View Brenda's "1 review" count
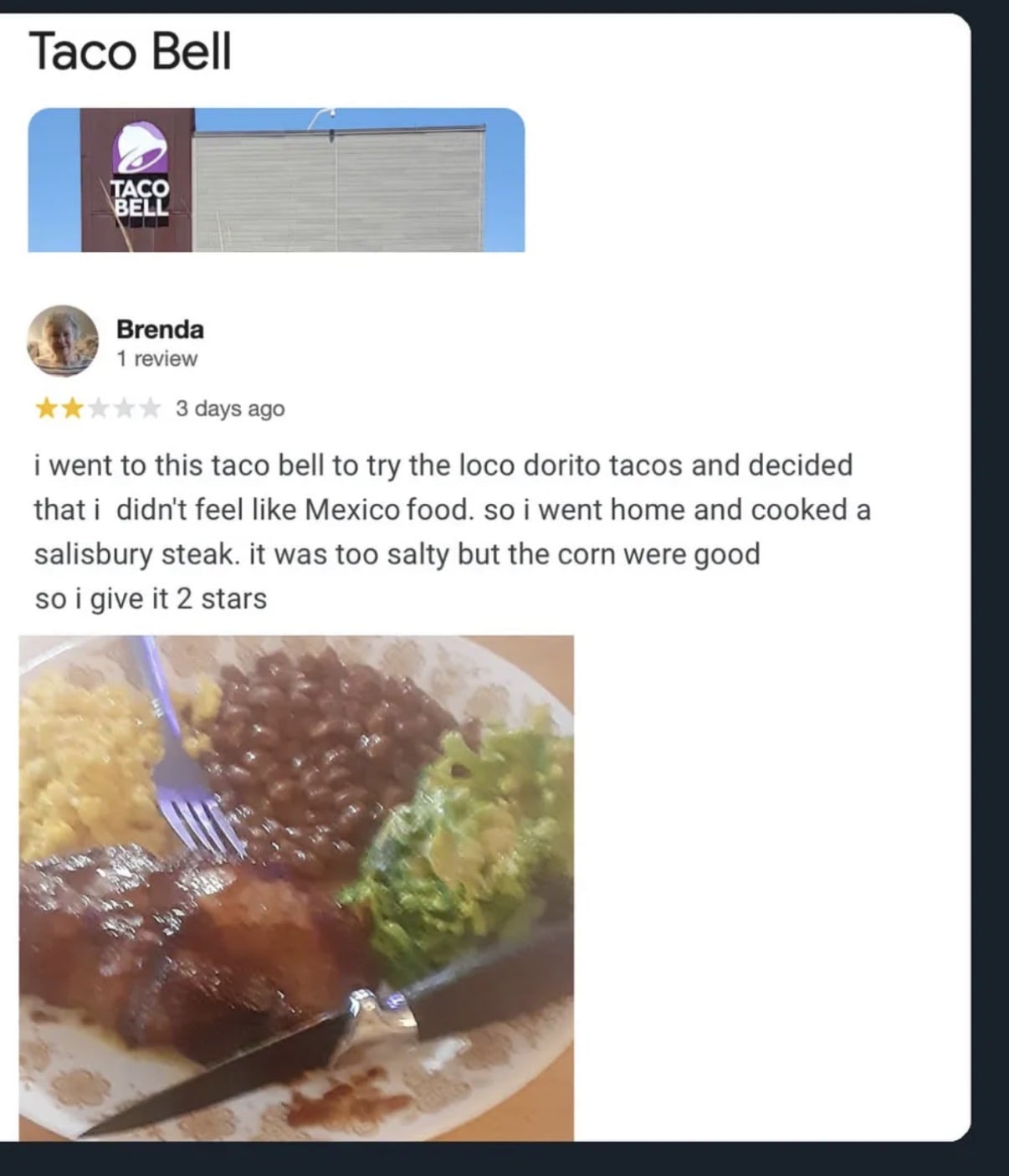Image resolution: width=1009 pixels, height=1176 pixels. [x=156, y=358]
